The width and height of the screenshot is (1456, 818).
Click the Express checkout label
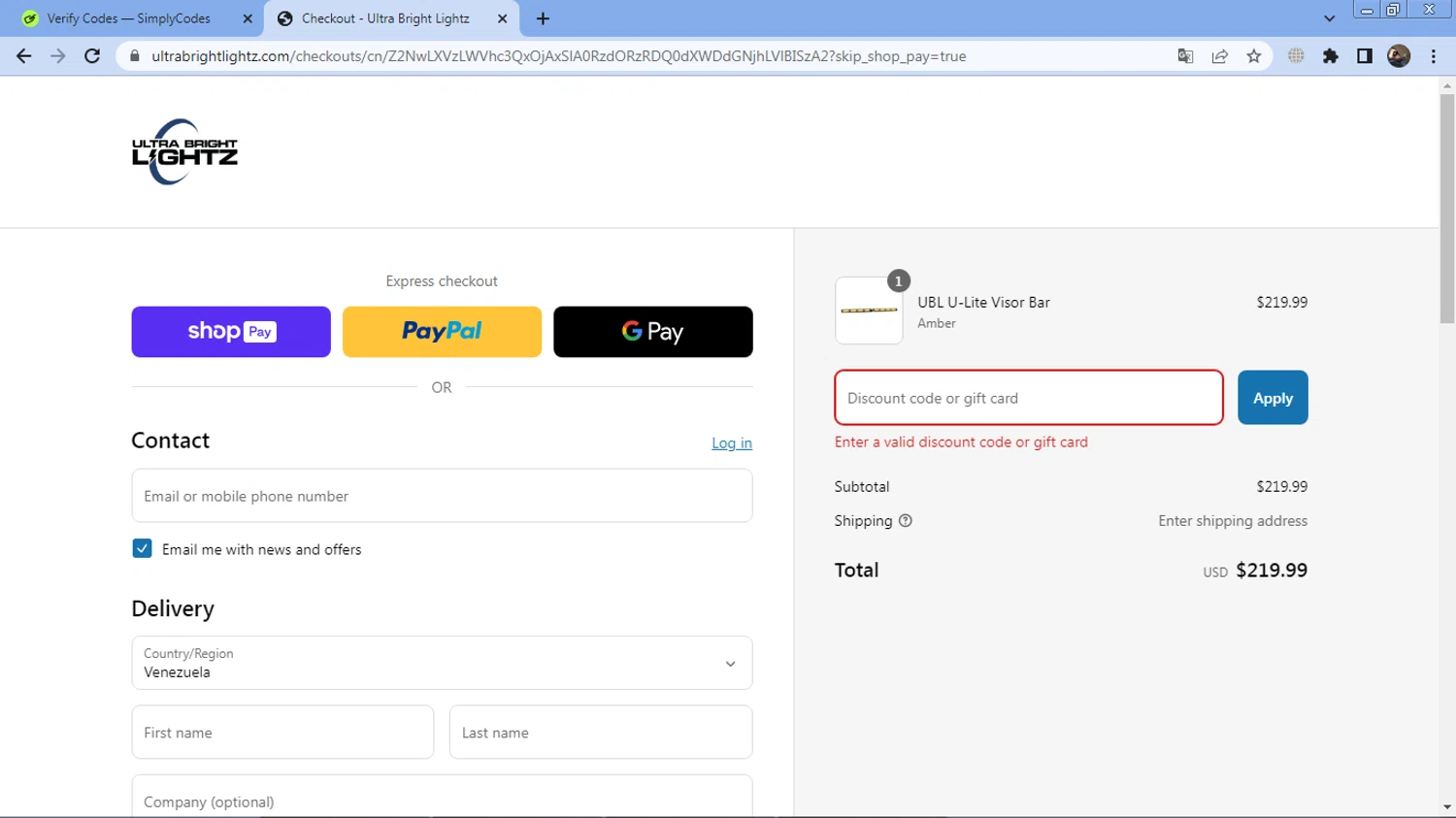click(x=442, y=281)
